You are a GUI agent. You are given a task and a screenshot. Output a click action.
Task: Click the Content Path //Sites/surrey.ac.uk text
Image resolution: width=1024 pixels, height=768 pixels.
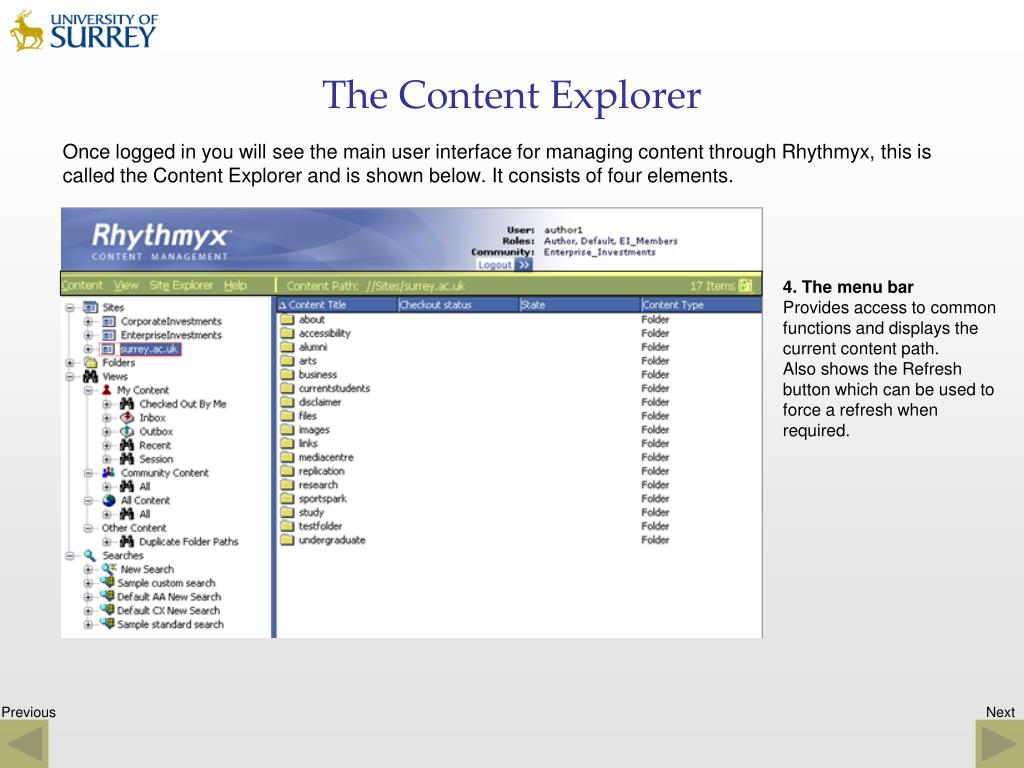pyautogui.click(x=376, y=285)
